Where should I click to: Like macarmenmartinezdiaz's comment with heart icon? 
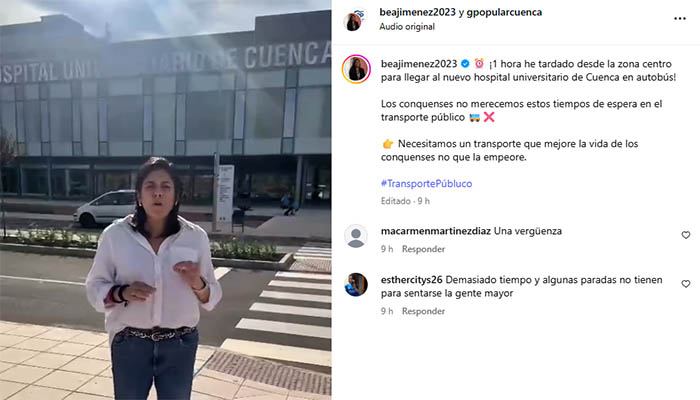pos(686,235)
